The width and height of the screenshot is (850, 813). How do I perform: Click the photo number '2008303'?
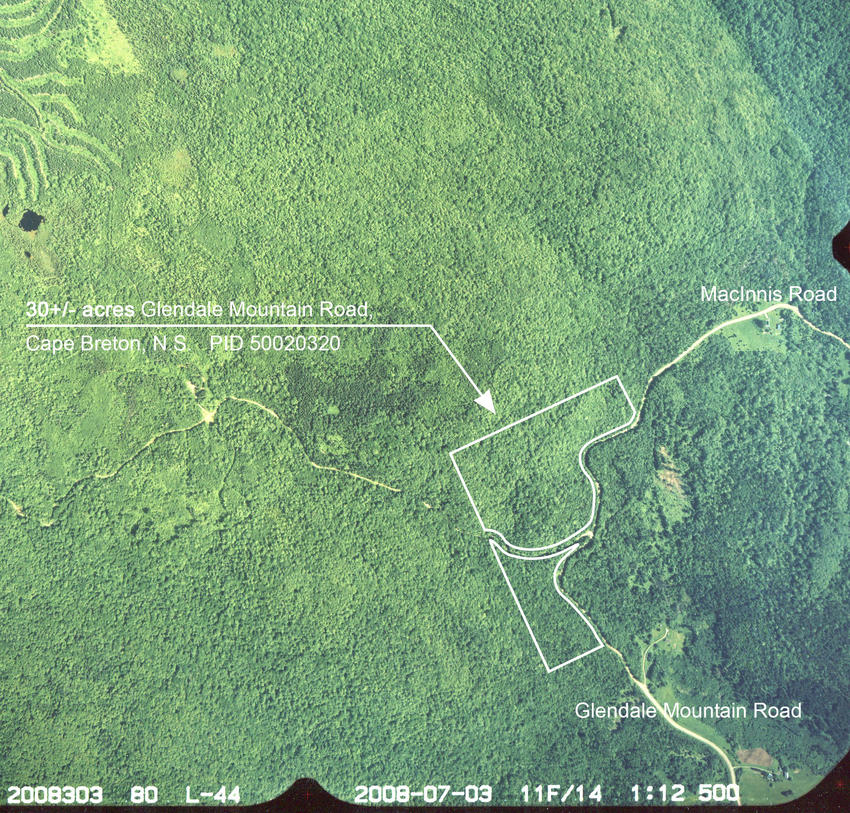coord(55,794)
